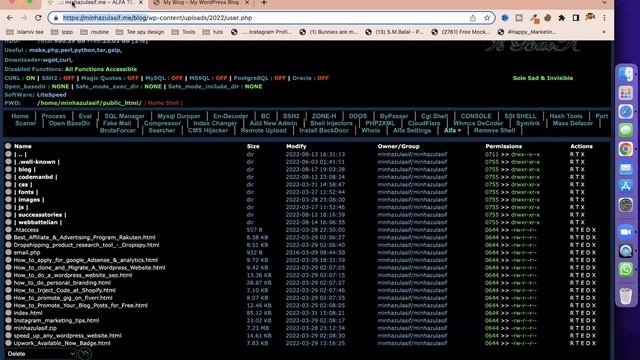Image resolution: width=640 pixels, height=360 pixels.
Task: Close the My Blog WordPress tab
Action: [x=247, y=2]
